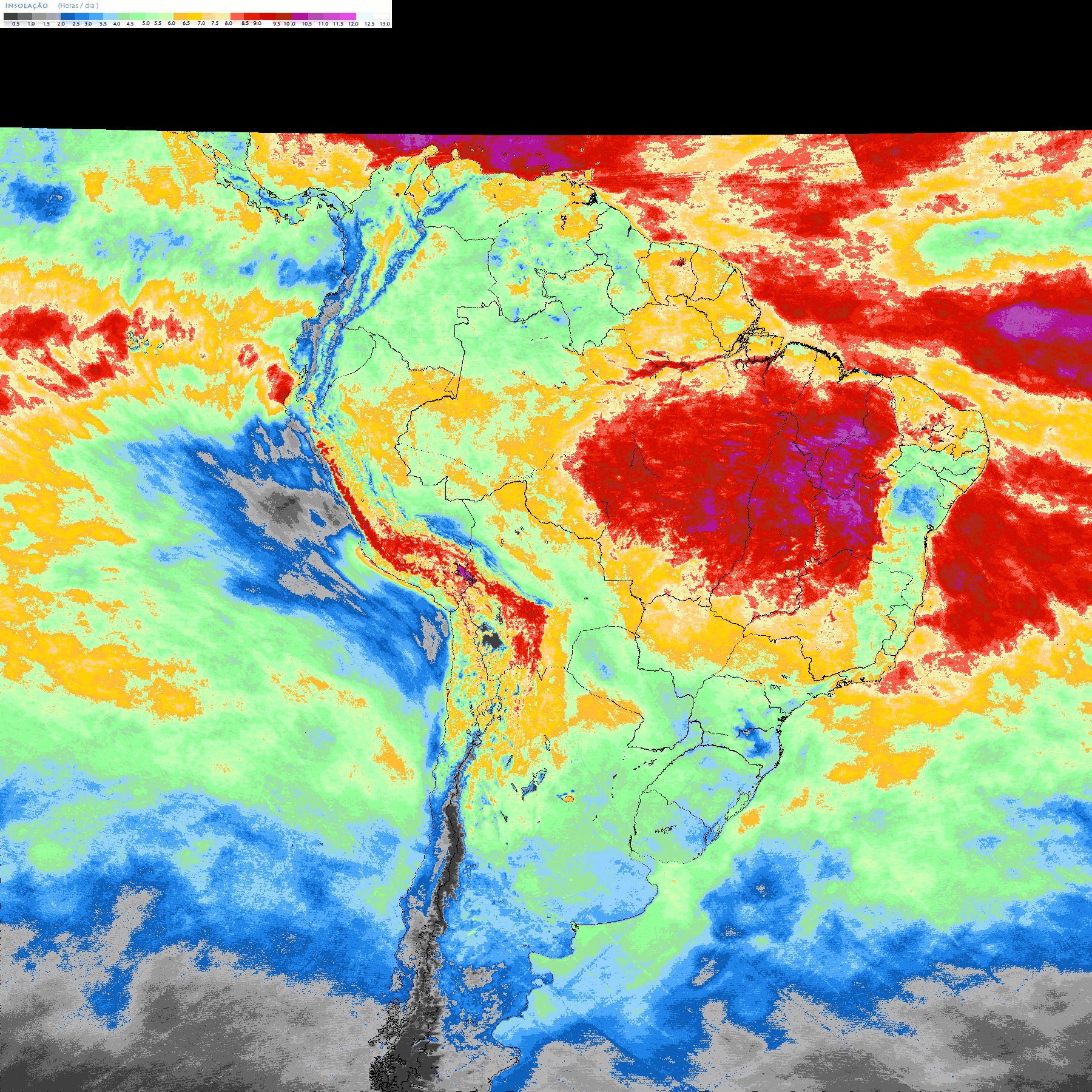The width and height of the screenshot is (1092, 1092).
Task: Click the 5.0 legend value
Action: (146, 23)
